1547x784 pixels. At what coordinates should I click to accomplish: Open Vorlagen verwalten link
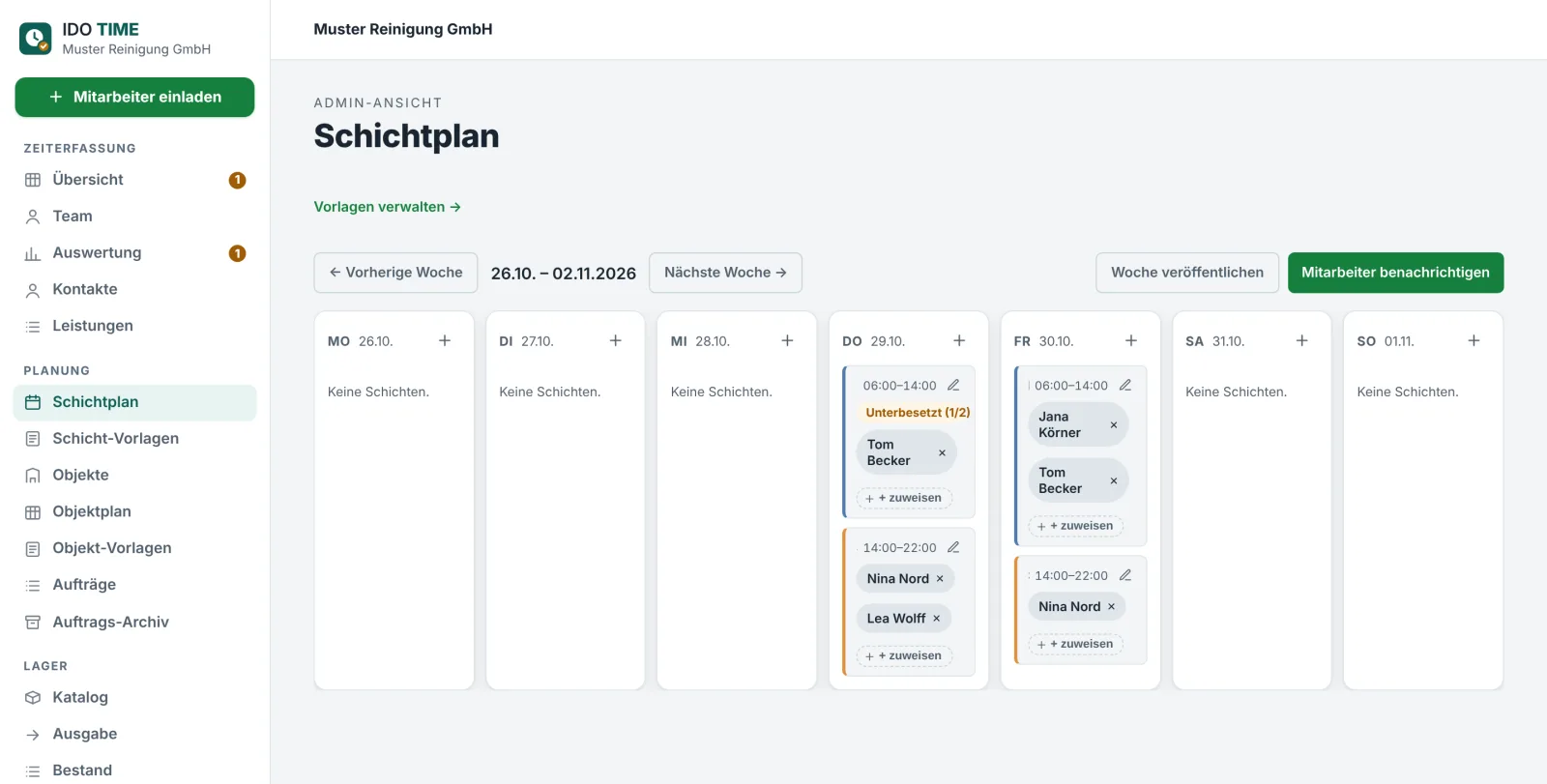tap(387, 207)
